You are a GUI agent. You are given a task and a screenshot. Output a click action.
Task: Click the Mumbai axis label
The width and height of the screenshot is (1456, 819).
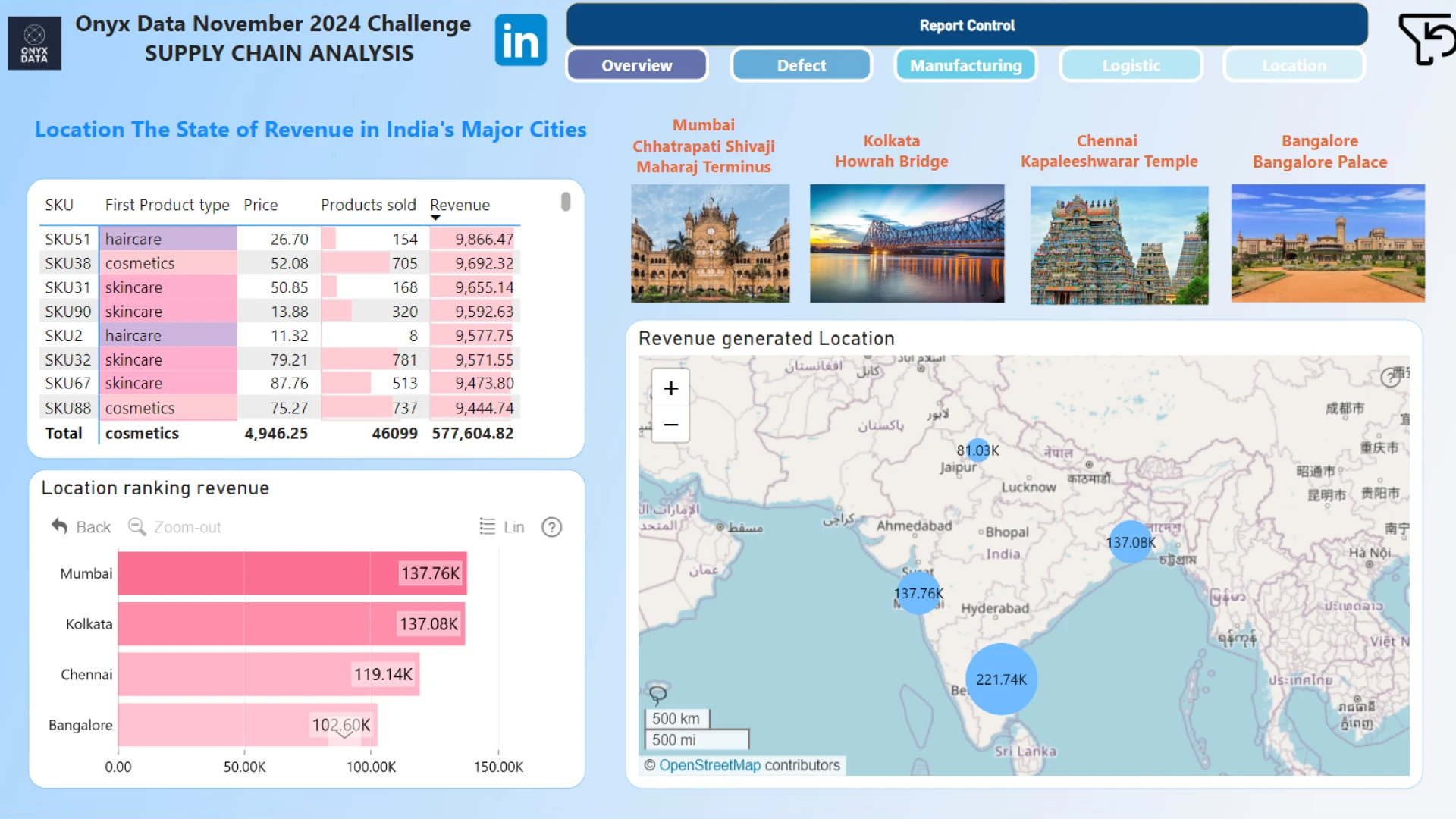coord(86,573)
